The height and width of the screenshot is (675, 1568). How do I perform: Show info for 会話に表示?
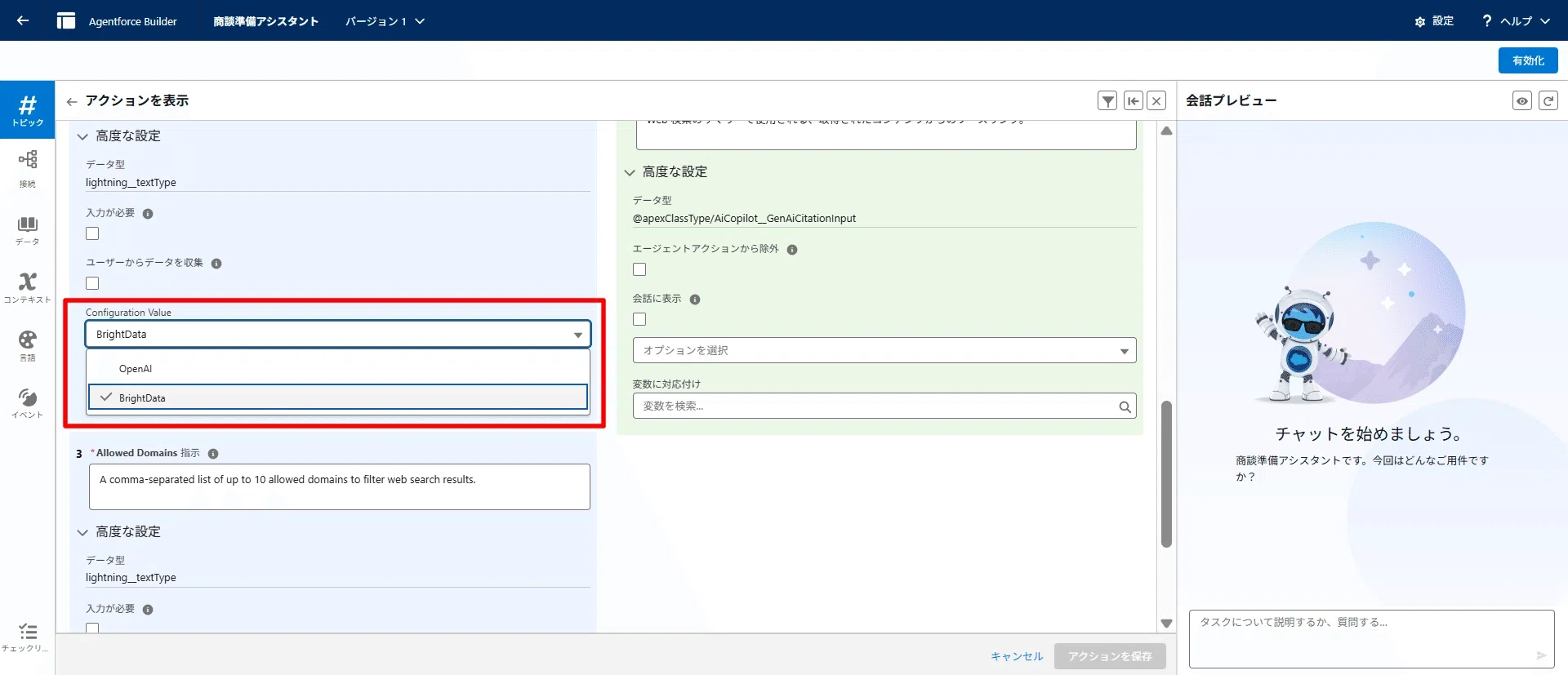[x=695, y=300]
